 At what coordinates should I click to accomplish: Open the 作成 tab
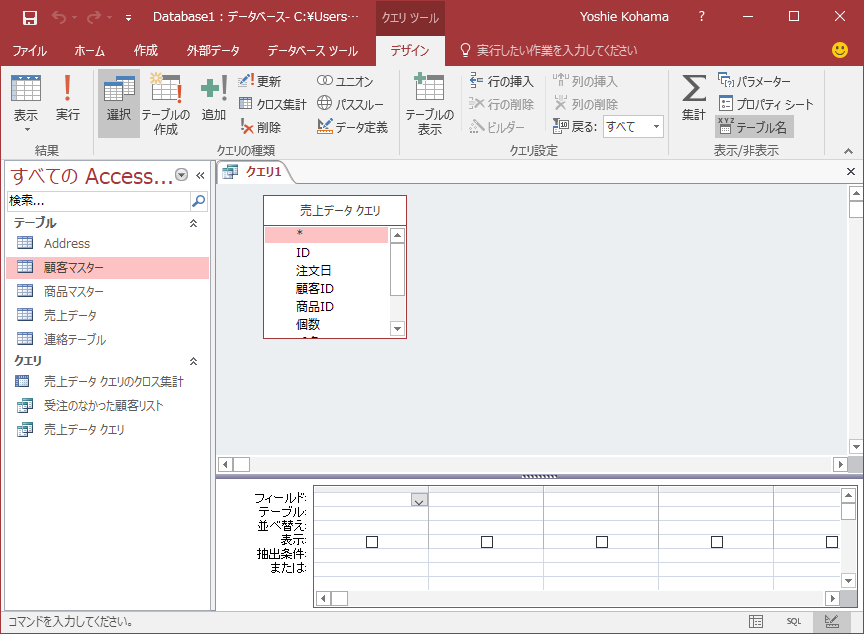pos(145,51)
